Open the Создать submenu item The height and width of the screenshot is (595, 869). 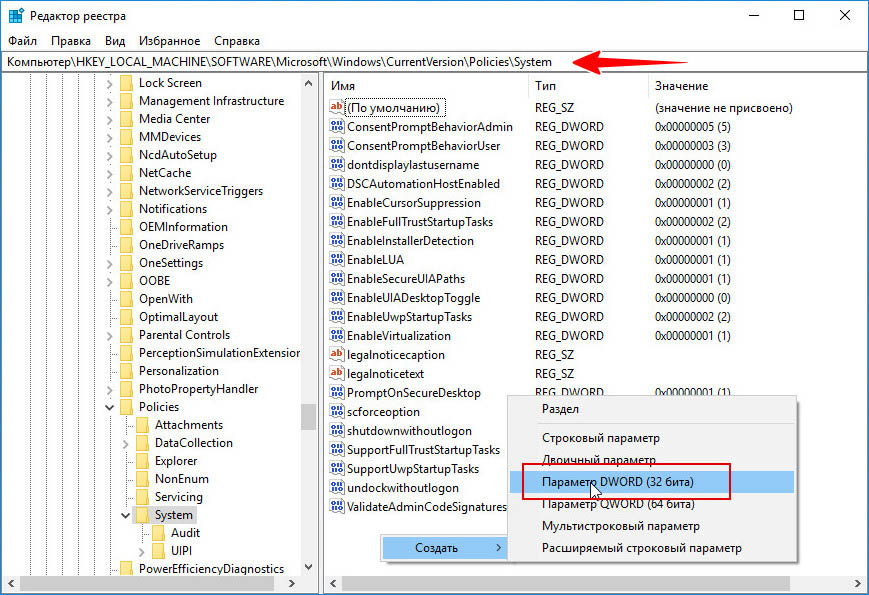pos(444,548)
